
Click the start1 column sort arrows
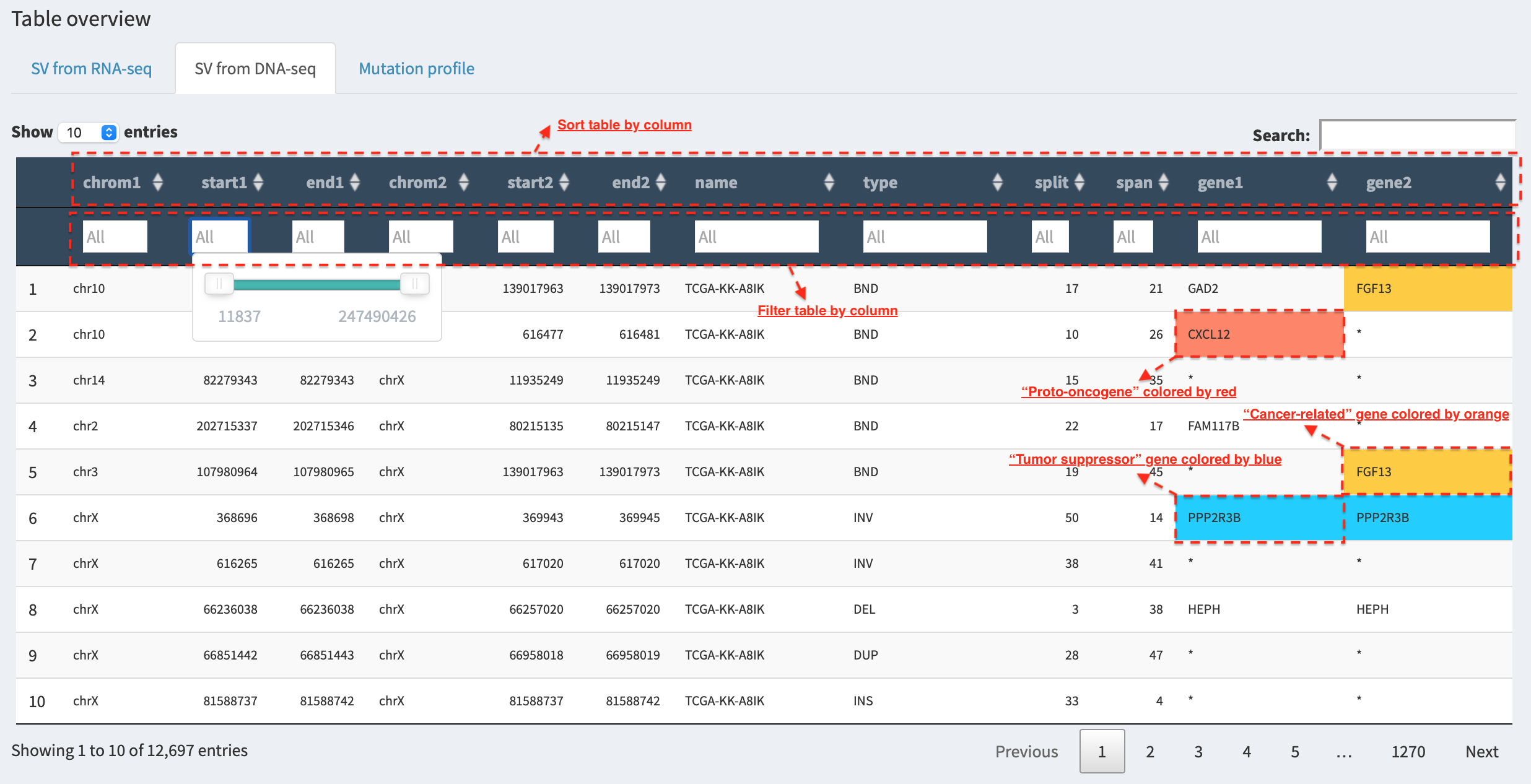point(258,182)
